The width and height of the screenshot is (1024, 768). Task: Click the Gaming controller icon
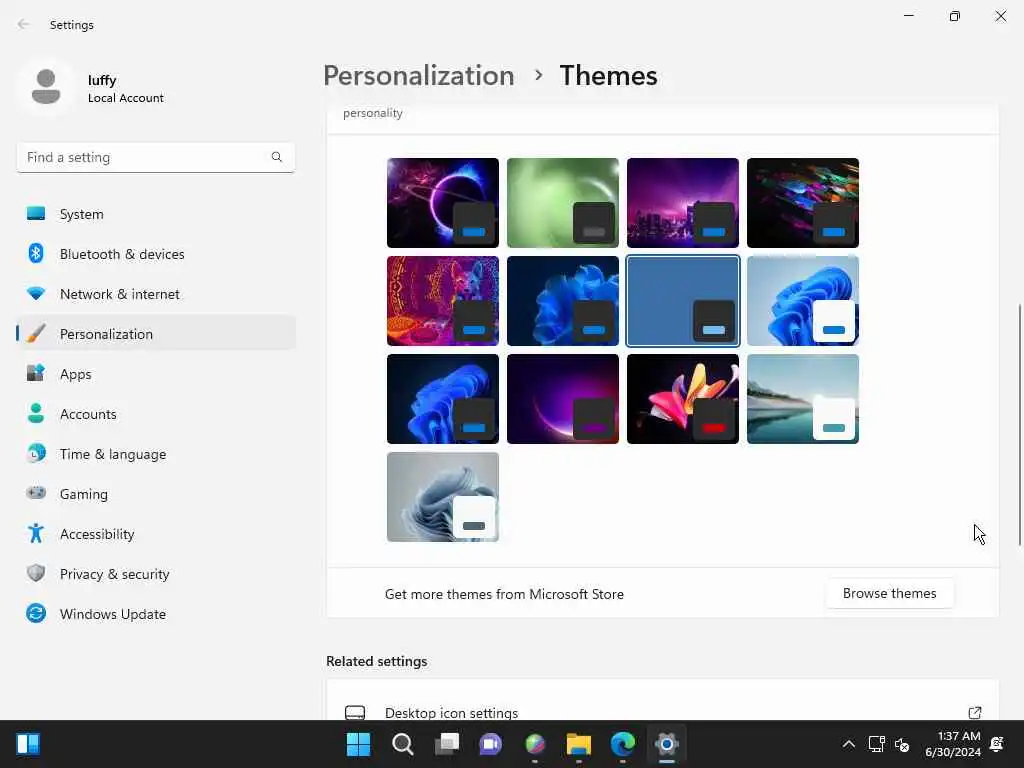pos(36,493)
